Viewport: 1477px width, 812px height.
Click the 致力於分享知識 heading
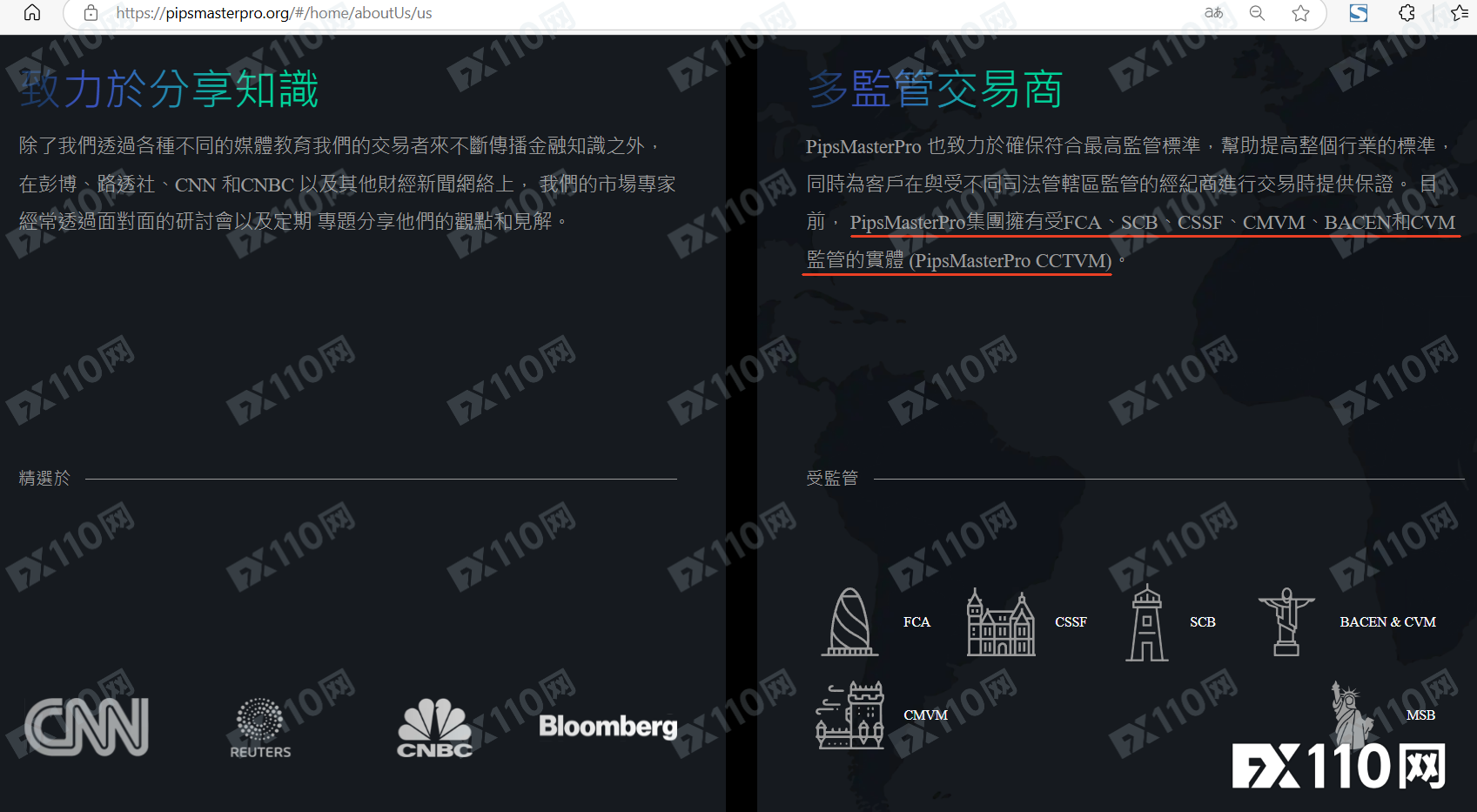click(x=170, y=90)
